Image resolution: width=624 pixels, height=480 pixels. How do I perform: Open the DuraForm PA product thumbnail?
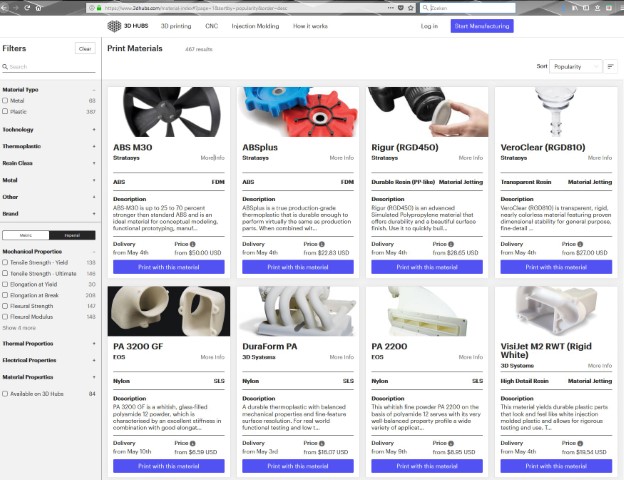[298, 311]
